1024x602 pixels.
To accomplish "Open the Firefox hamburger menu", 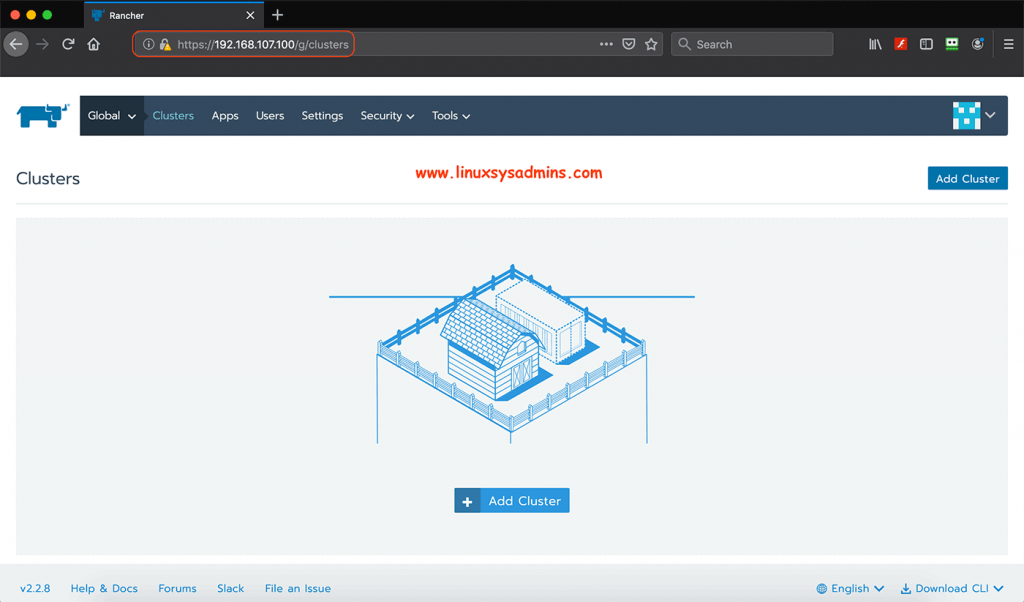I will (1008, 44).
